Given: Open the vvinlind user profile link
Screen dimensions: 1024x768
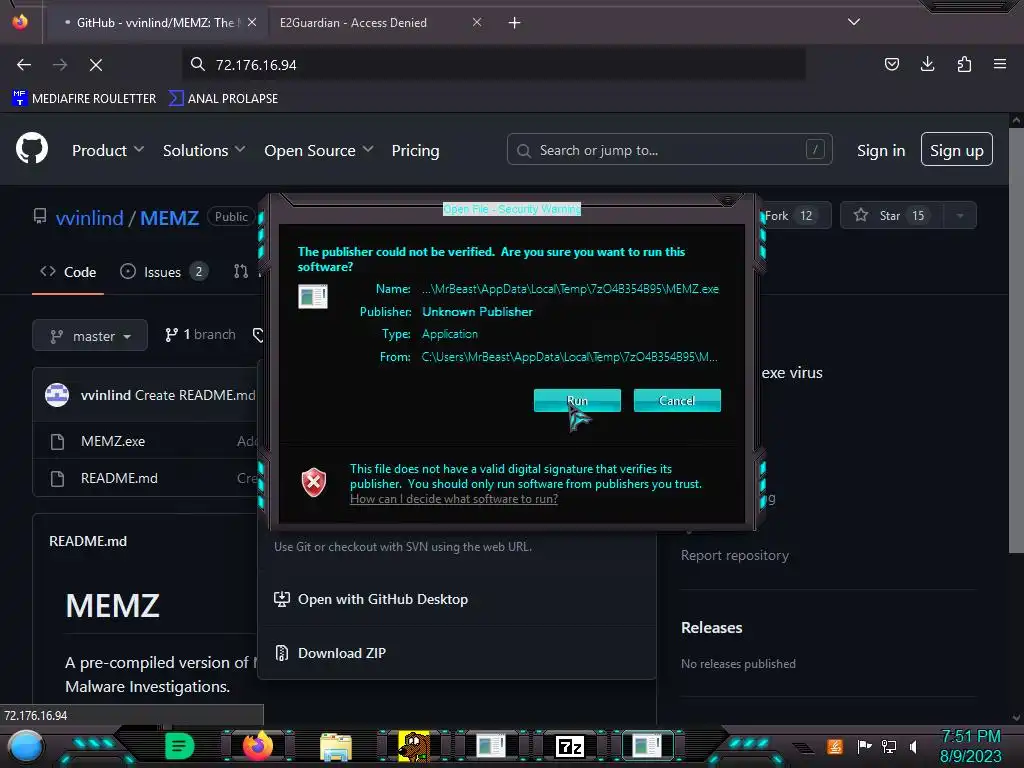Looking at the screenshot, I should coord(89,217).
